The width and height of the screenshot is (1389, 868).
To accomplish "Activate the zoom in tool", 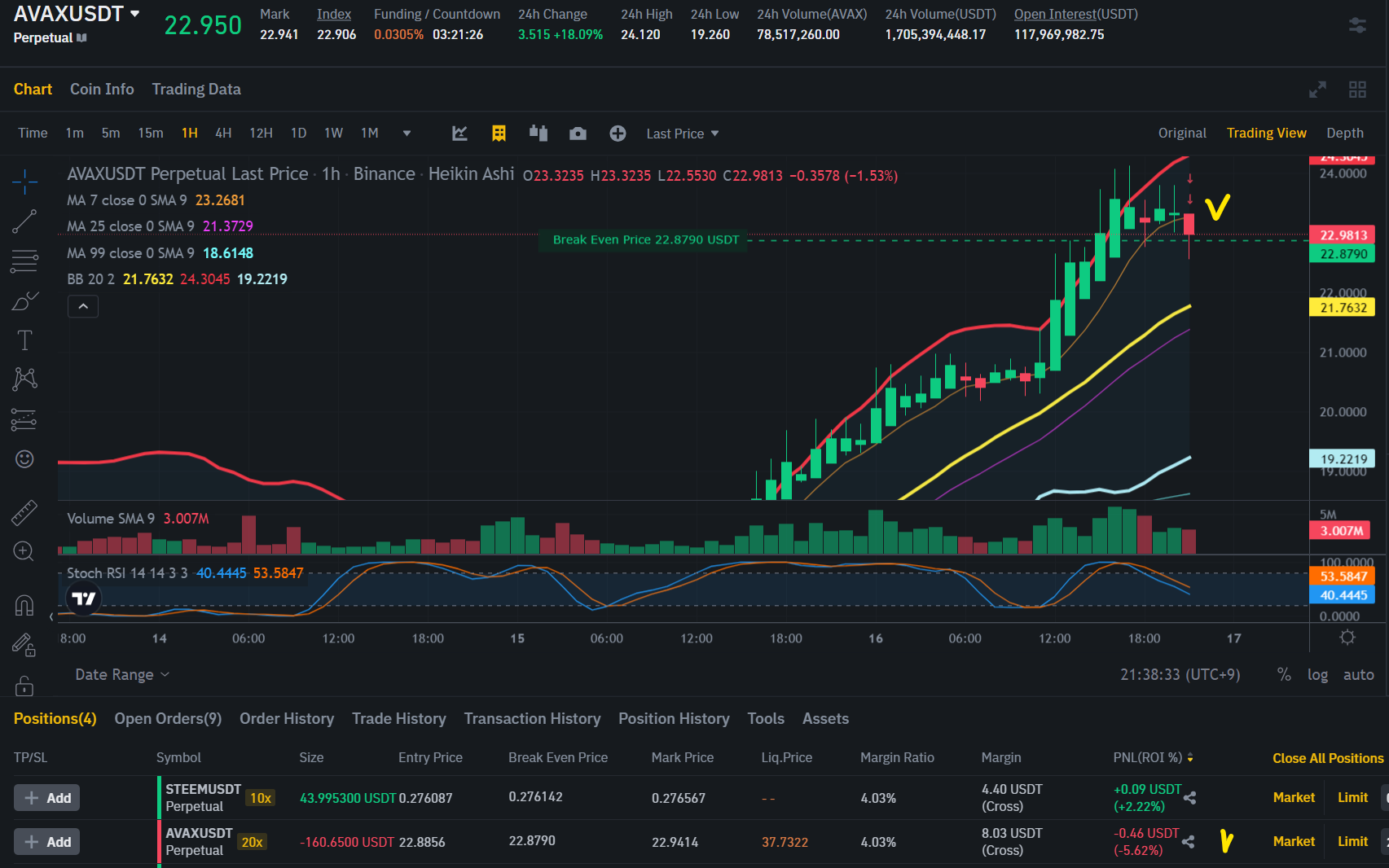I will point(24,551).
